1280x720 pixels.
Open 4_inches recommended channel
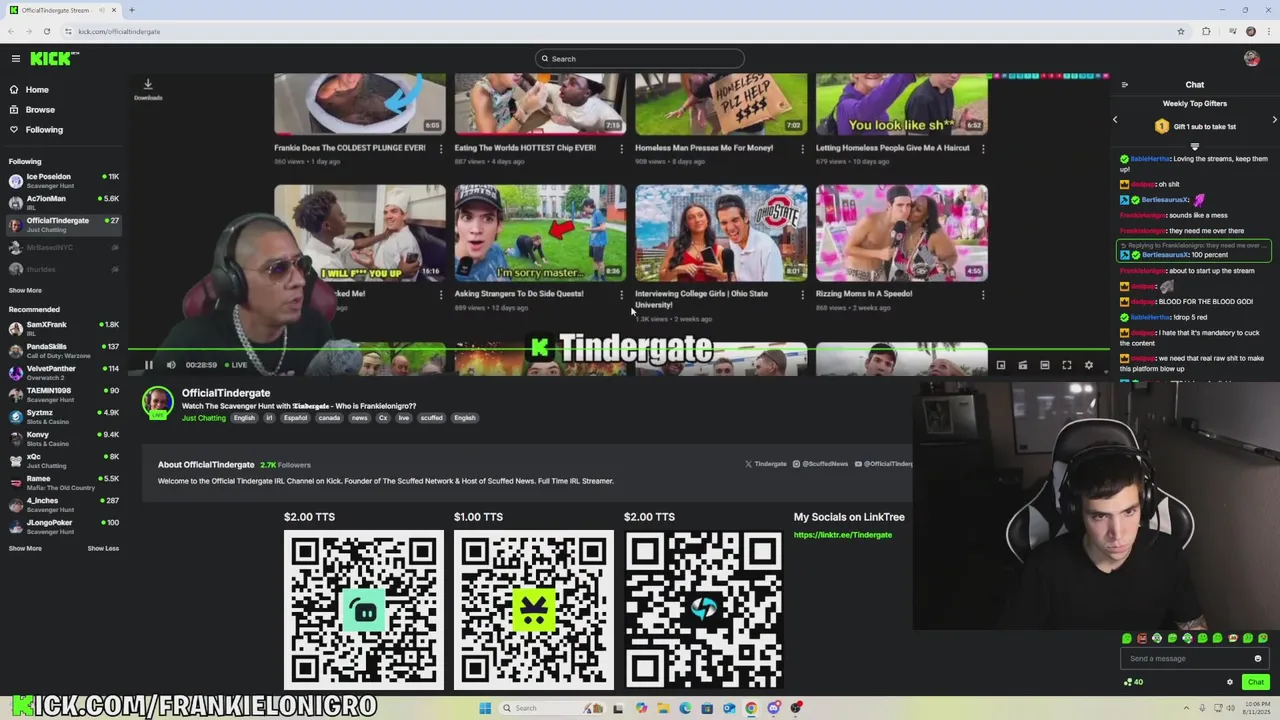[x=63, y=505]
